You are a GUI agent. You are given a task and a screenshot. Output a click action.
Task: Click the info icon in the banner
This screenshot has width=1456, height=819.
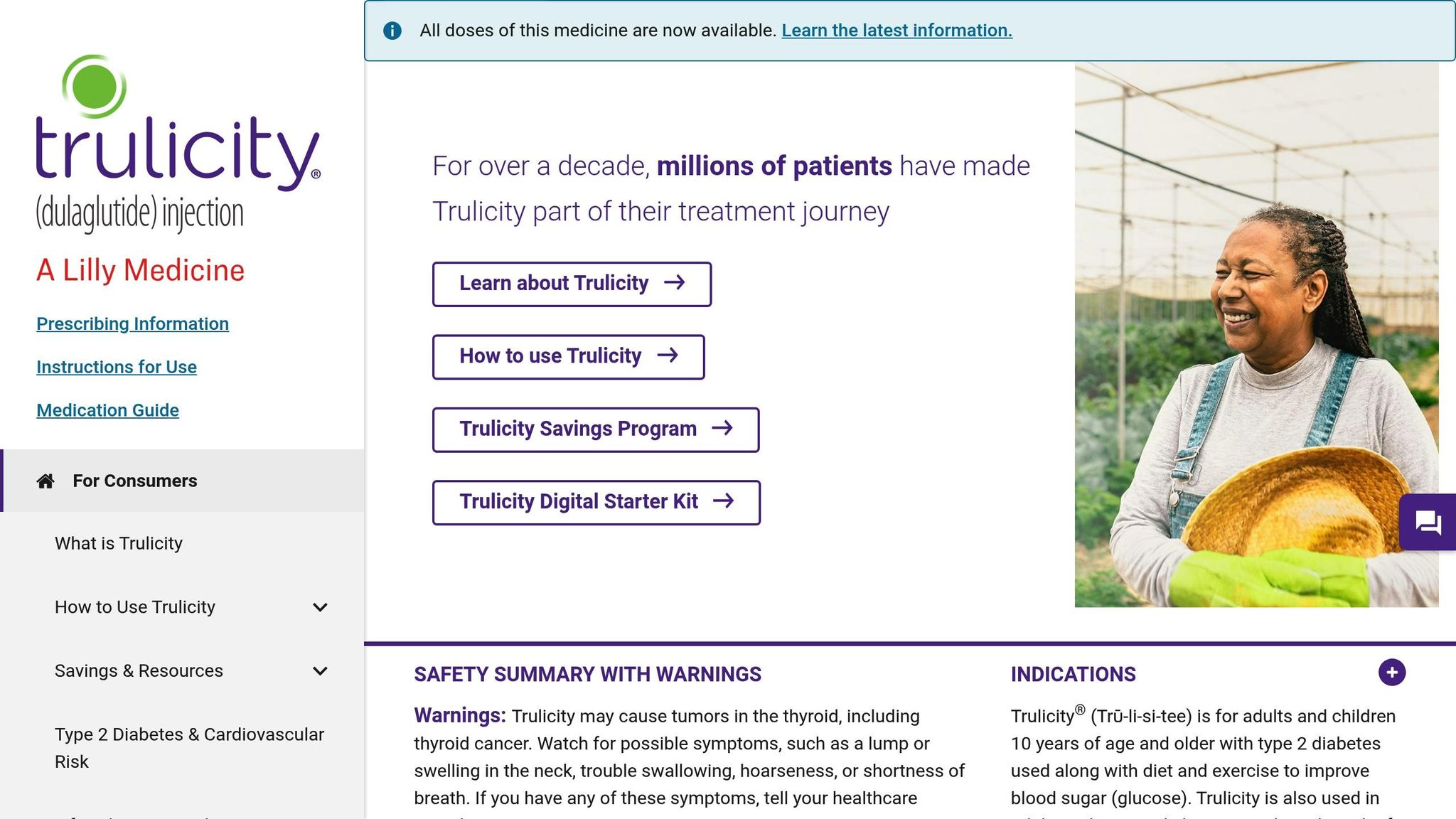tap(392, 30)
